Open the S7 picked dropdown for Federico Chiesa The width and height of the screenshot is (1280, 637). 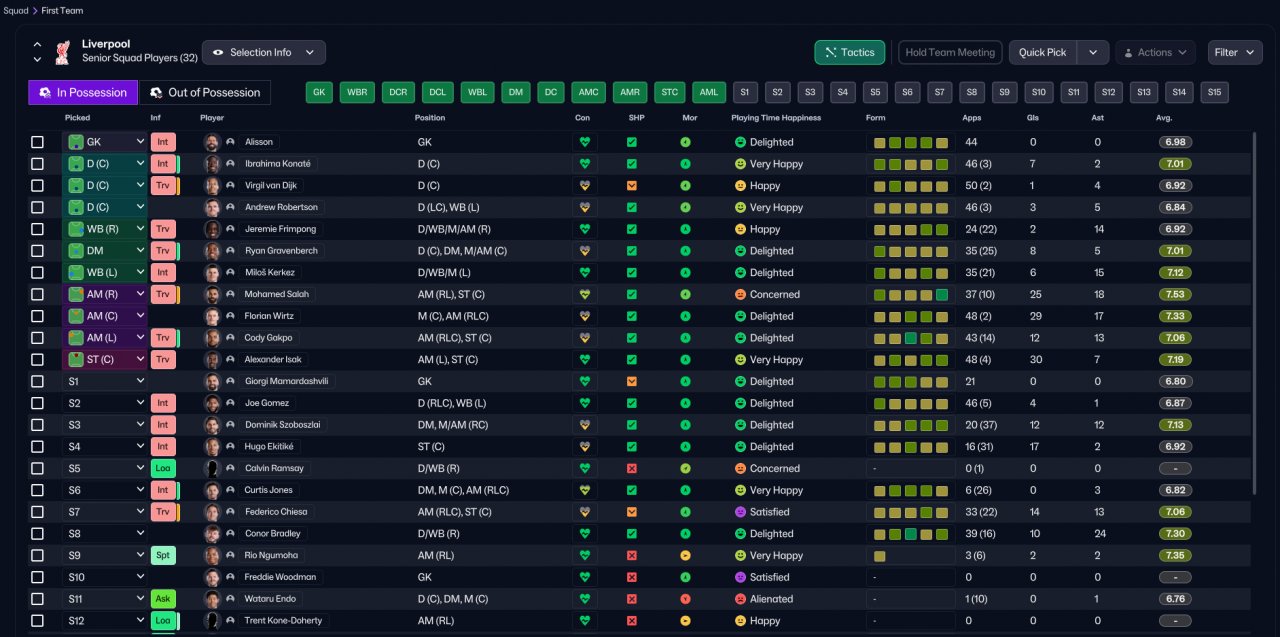pos(105,512)
